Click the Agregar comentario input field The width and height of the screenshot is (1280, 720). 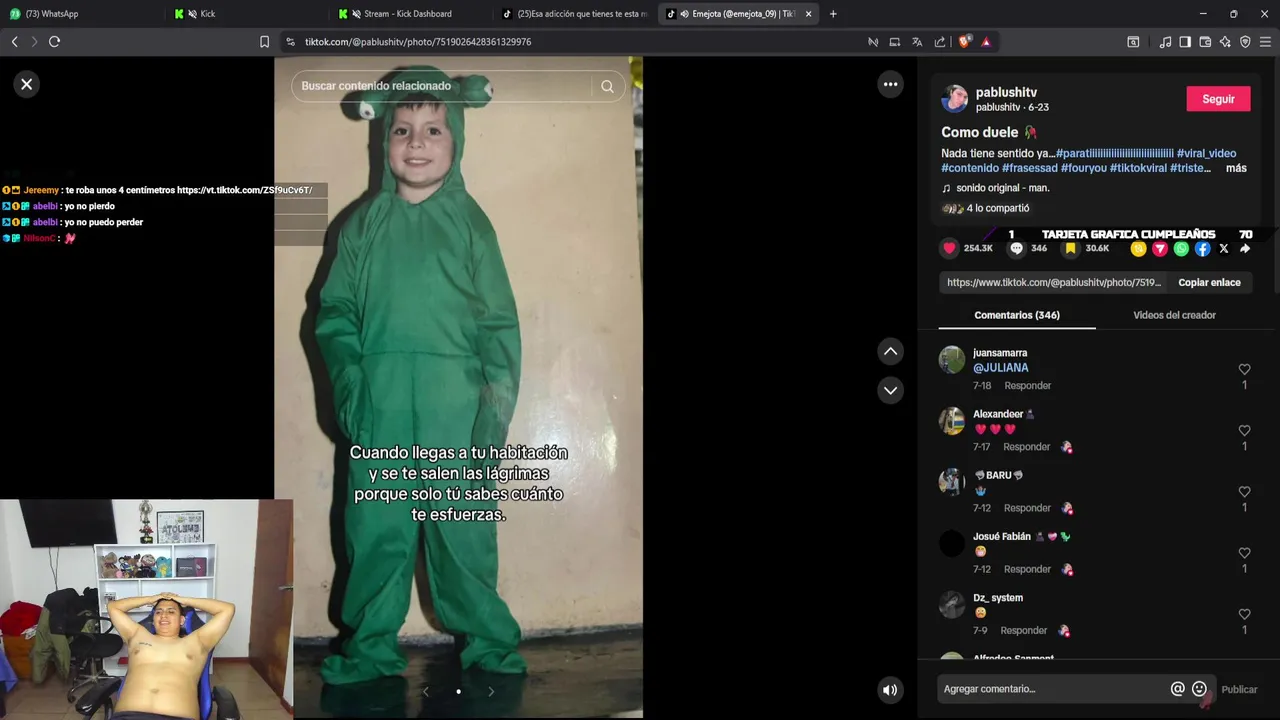coord(1052,689)
